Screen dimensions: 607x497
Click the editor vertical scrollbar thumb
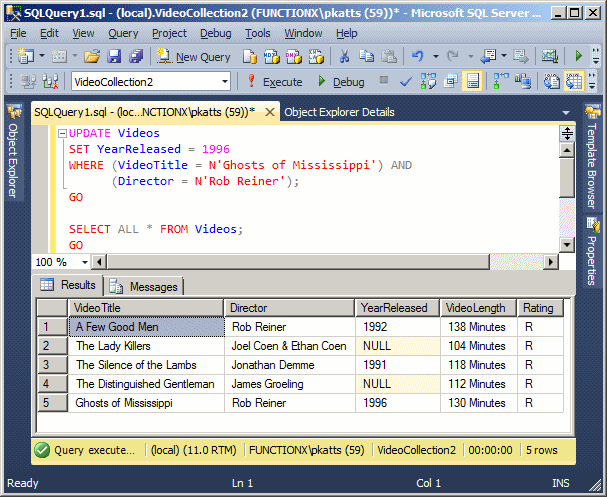click(x=567, y=177)
